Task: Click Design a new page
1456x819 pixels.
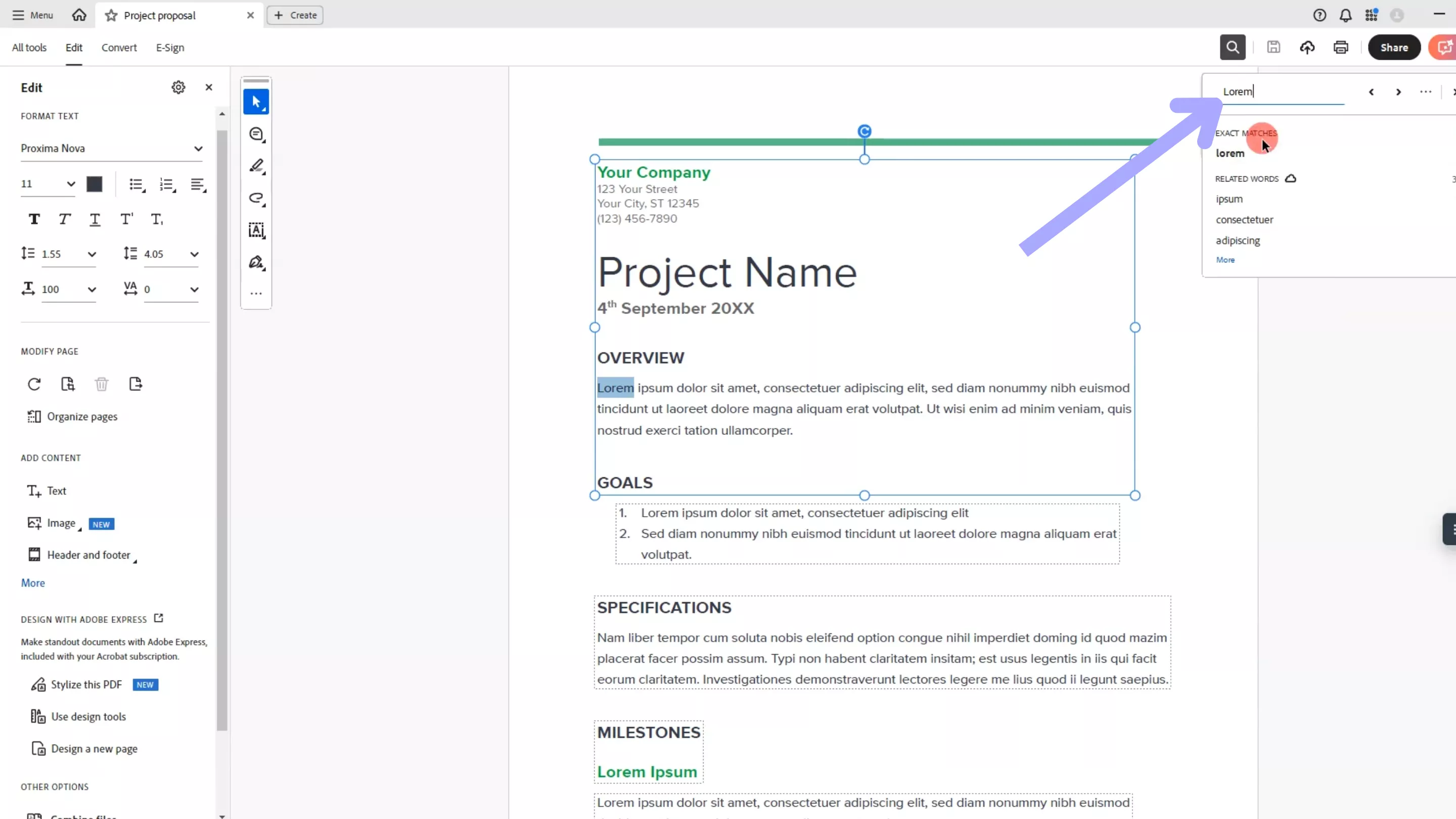Action: click(83, 749)
